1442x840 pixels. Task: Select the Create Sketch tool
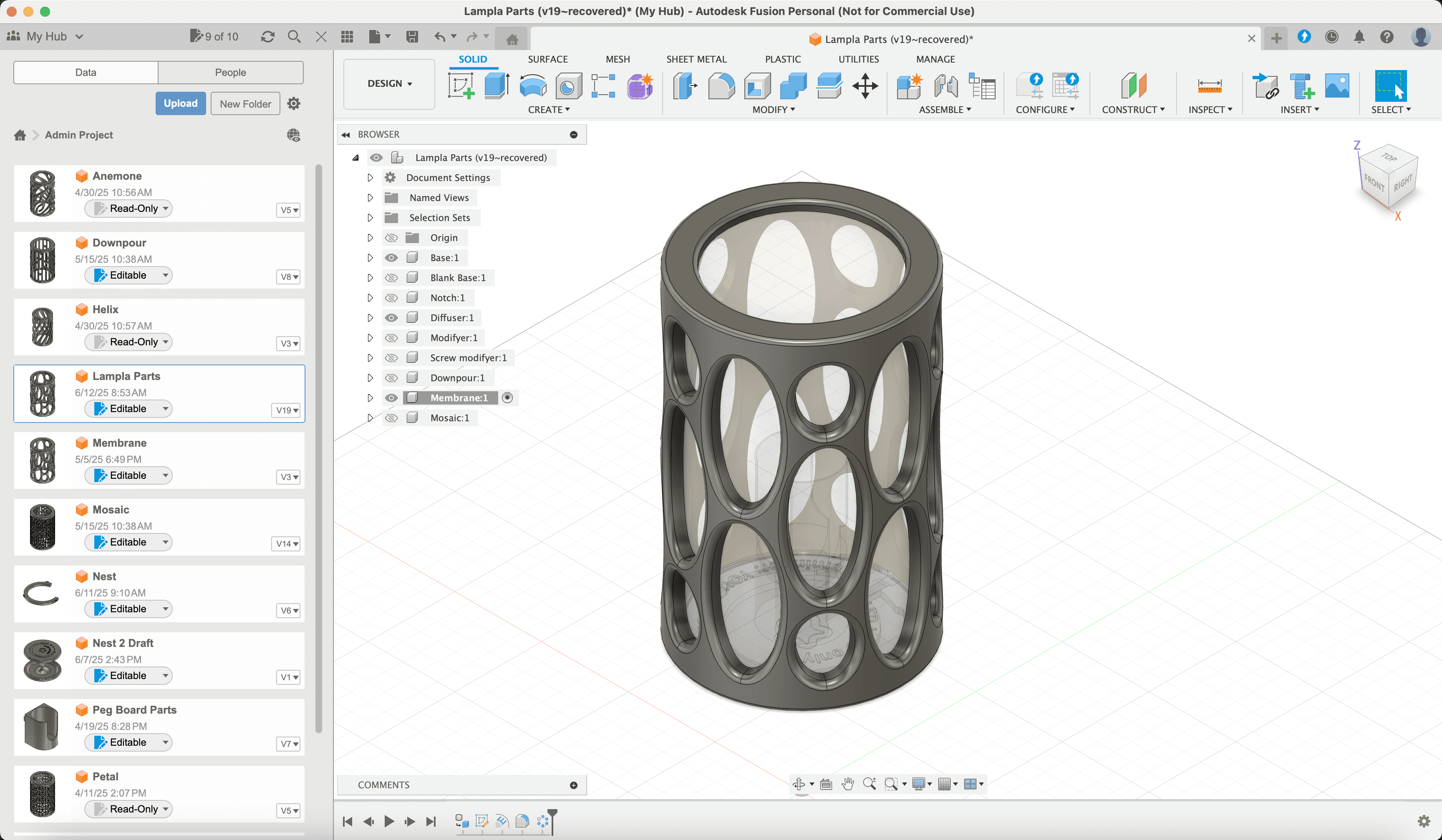[461, 86]
